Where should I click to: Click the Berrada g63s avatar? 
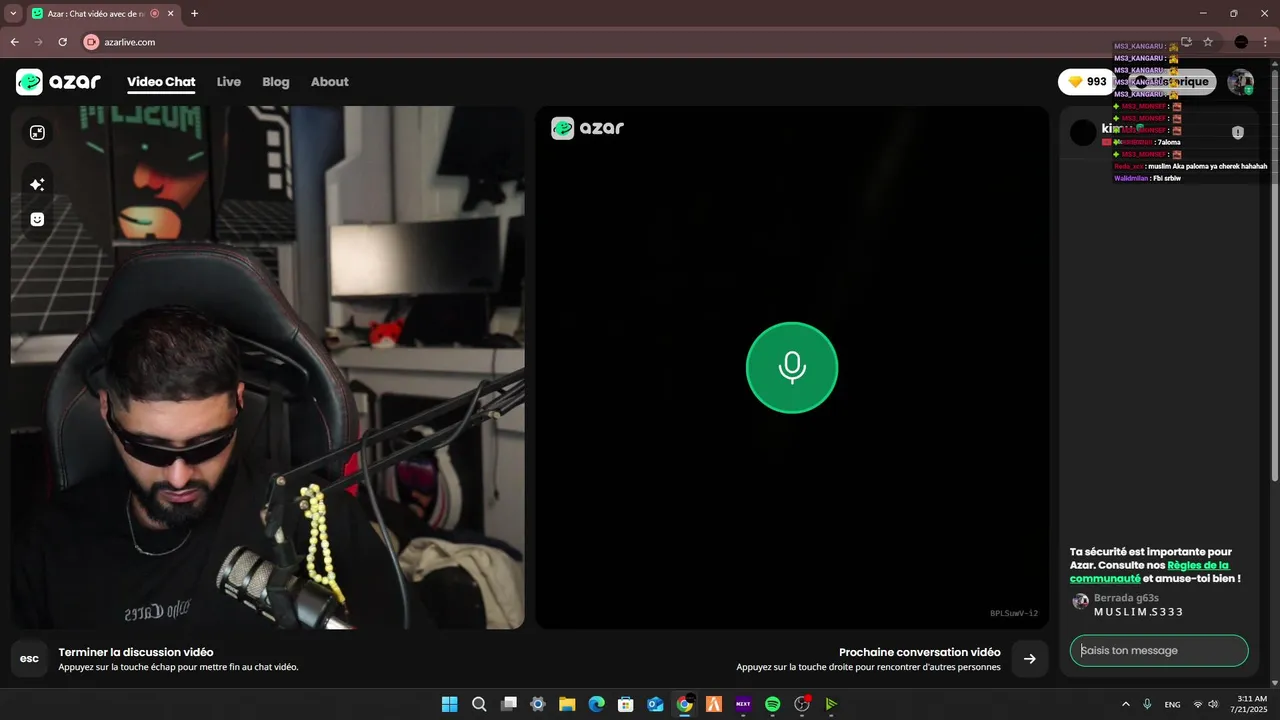click(1080, 601)
